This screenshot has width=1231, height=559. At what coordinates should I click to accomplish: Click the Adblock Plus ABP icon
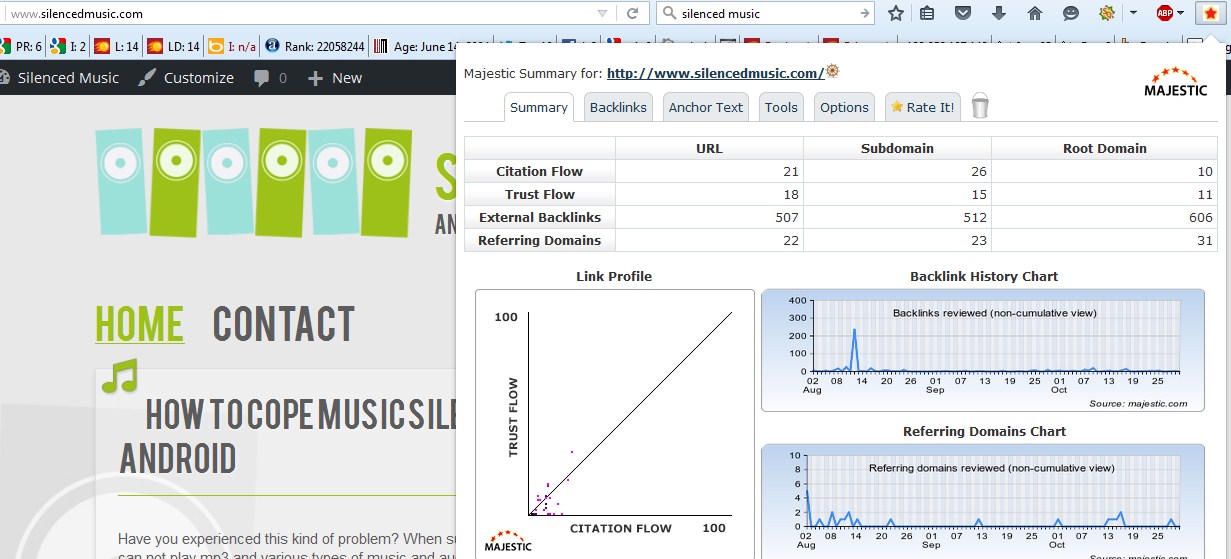coord(1164,13)
